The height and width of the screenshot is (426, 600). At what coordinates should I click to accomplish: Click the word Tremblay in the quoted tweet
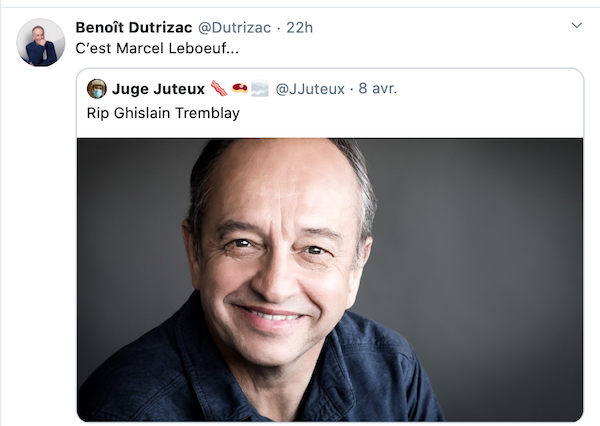(x=207, y=113)
